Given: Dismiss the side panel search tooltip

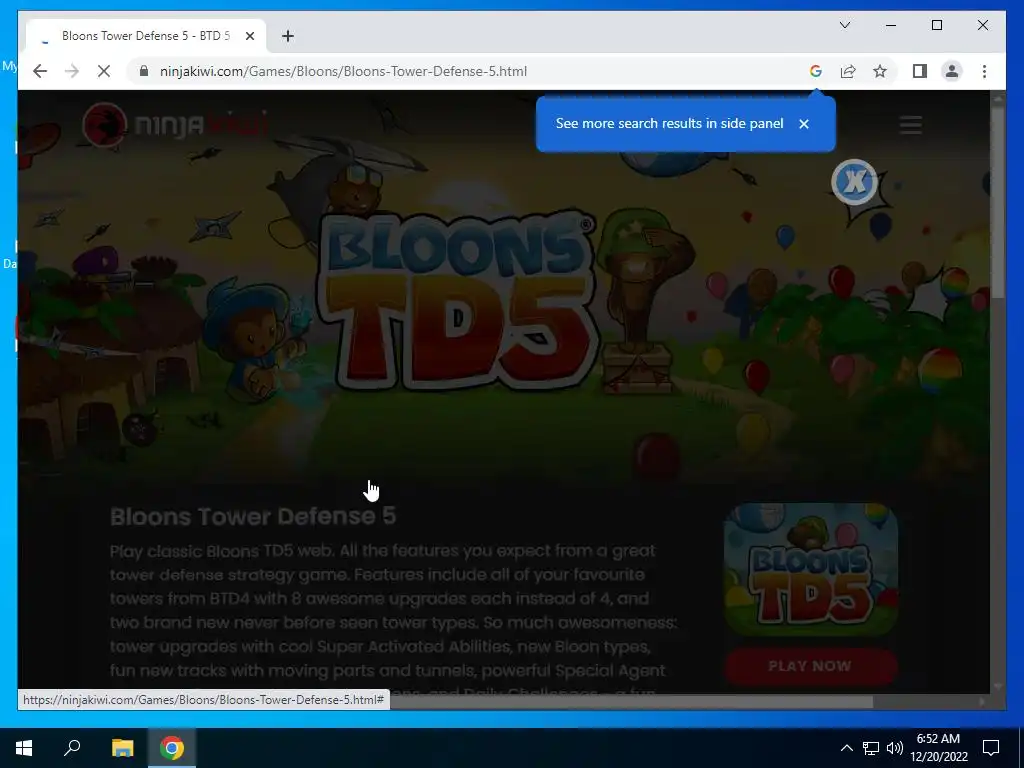Looking at the screenshot, I should (804, 123).
